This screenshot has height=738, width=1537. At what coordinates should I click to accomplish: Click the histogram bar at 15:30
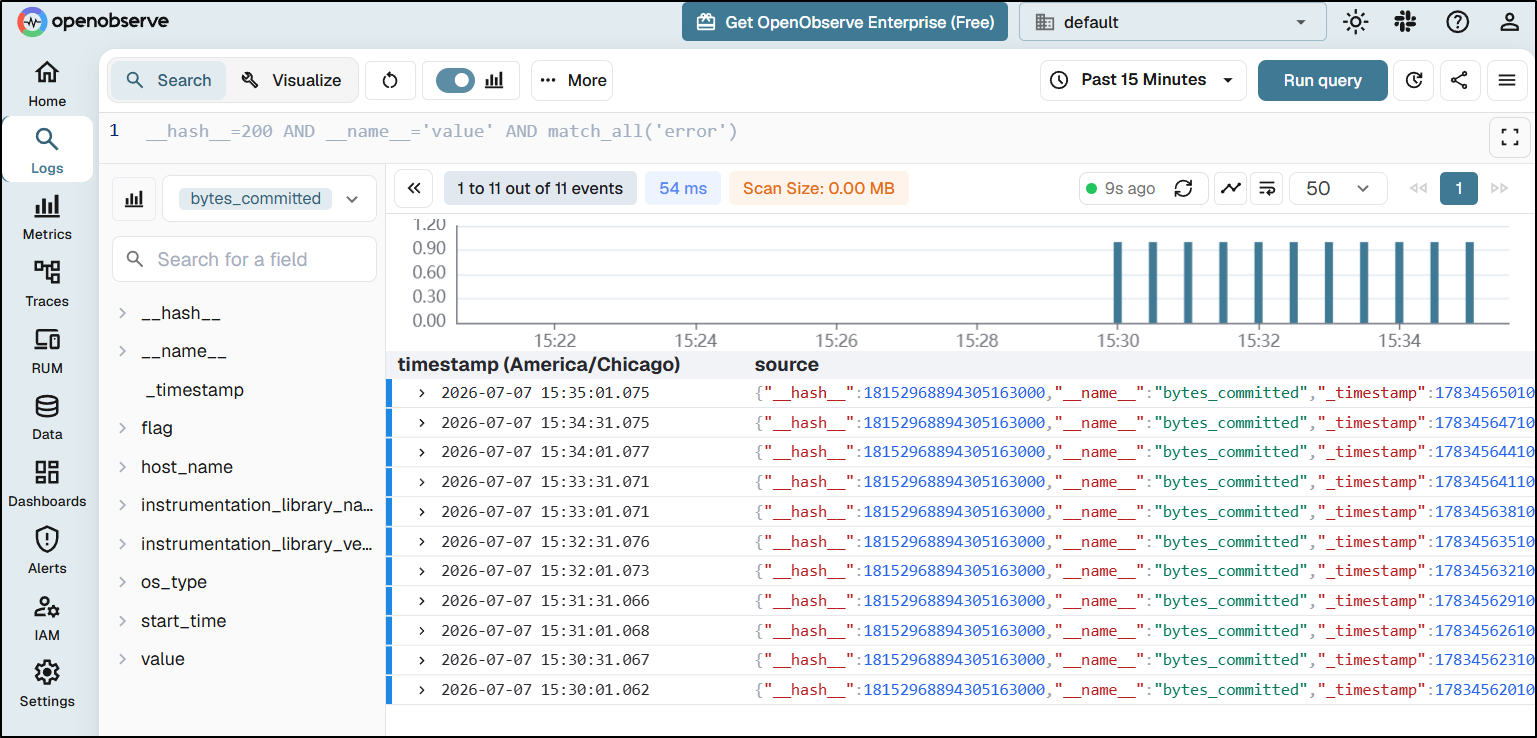(1118, 283)
